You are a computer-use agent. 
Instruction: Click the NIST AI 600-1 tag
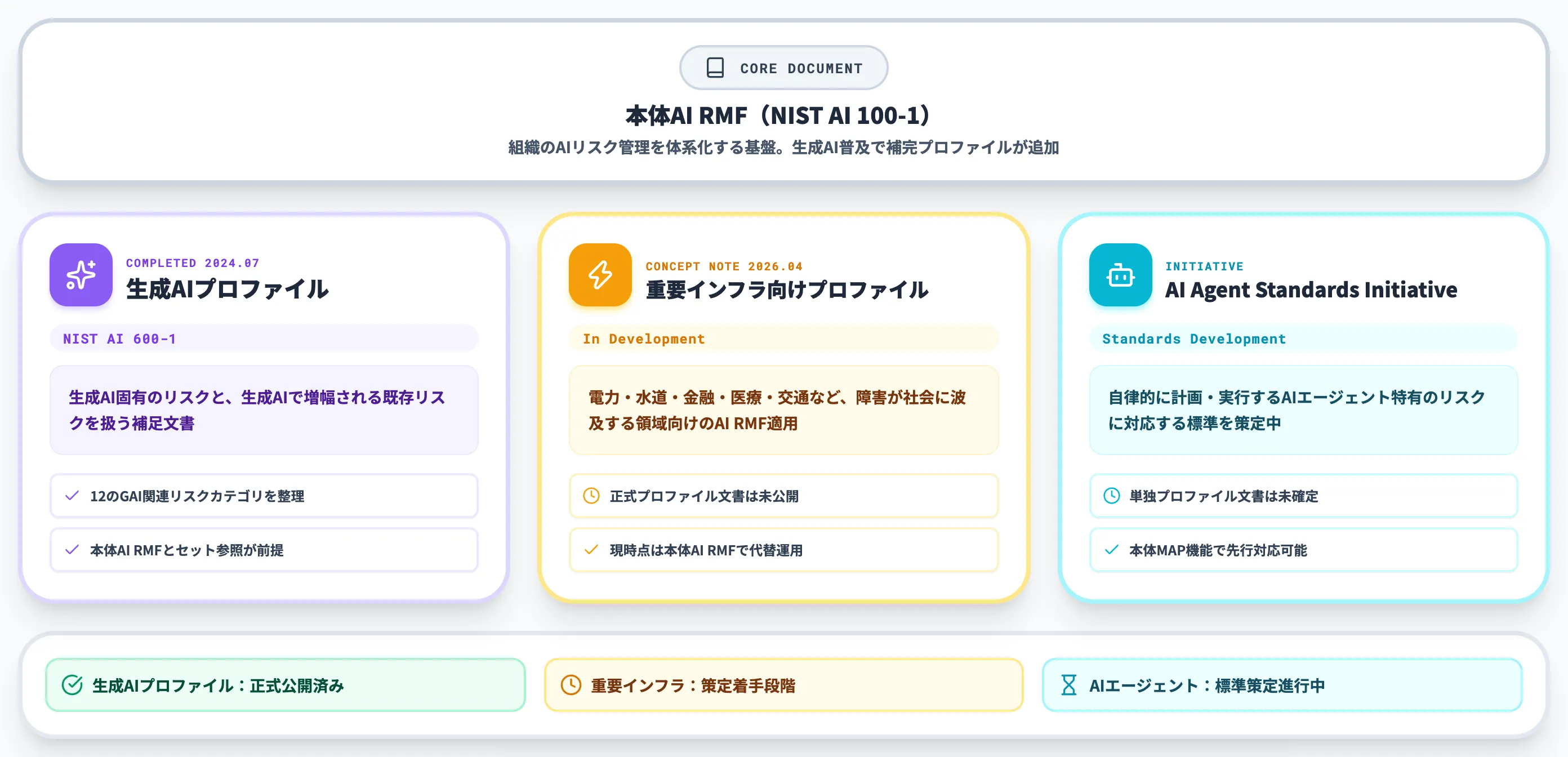[x=264, y=339]
